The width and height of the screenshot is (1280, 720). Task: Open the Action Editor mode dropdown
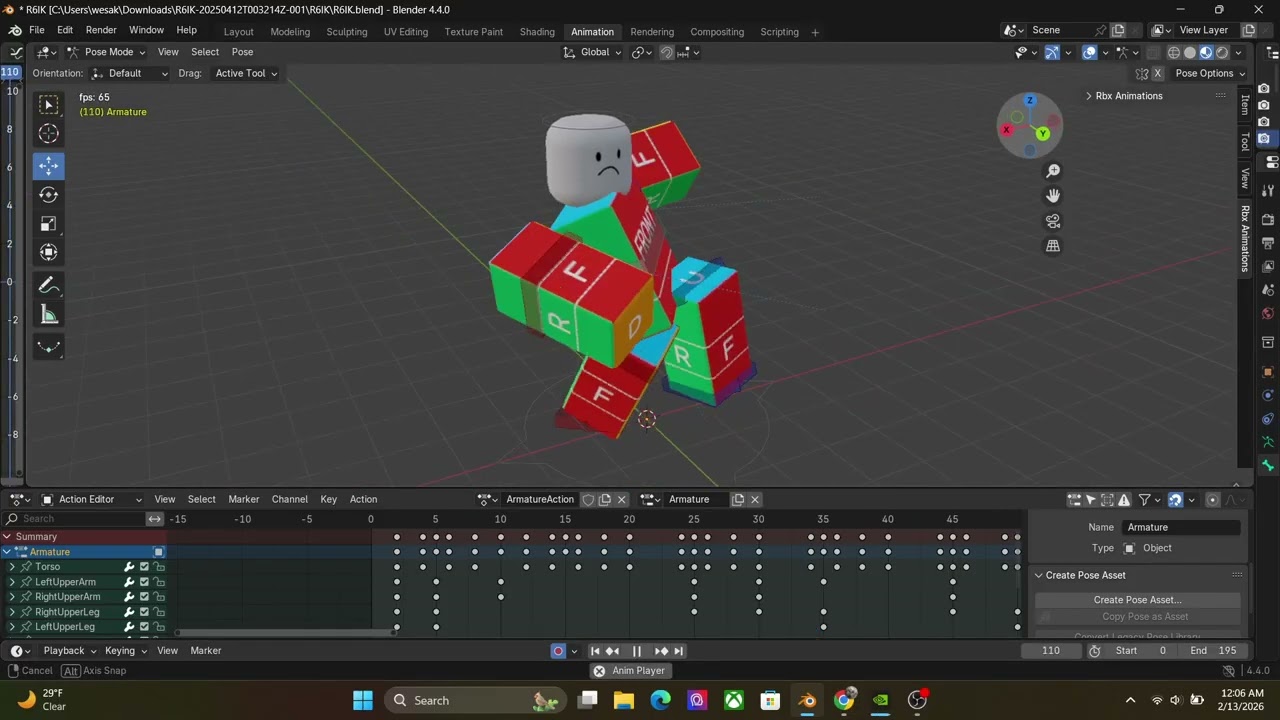coord(92,499)
